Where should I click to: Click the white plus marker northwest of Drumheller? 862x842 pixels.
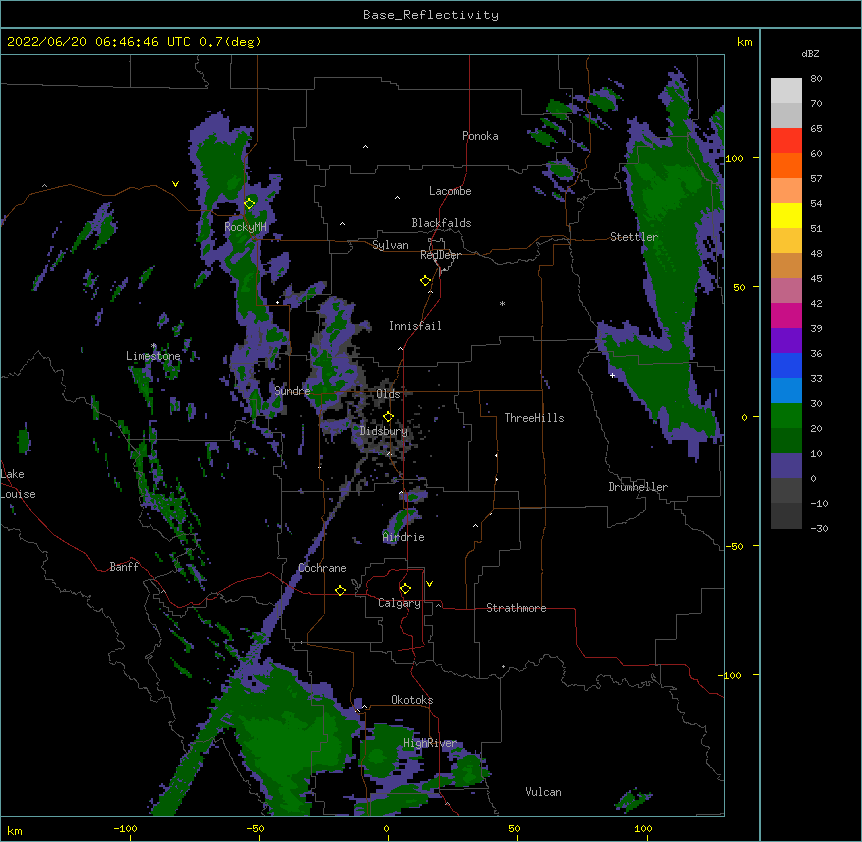[612, 375]
